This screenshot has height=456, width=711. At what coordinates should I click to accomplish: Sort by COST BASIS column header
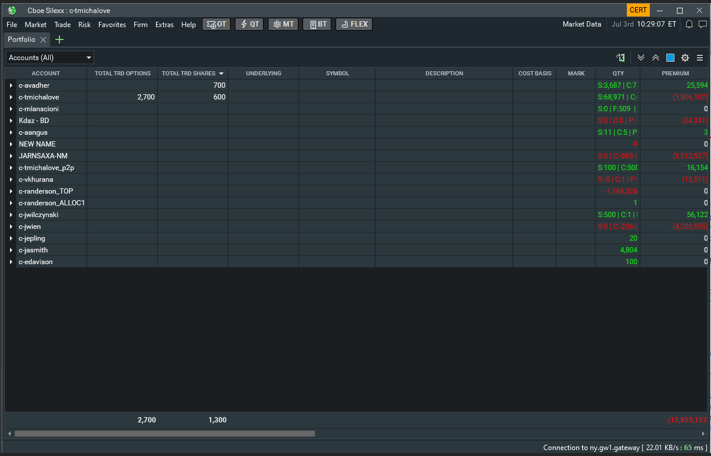(x=535, y=73)
